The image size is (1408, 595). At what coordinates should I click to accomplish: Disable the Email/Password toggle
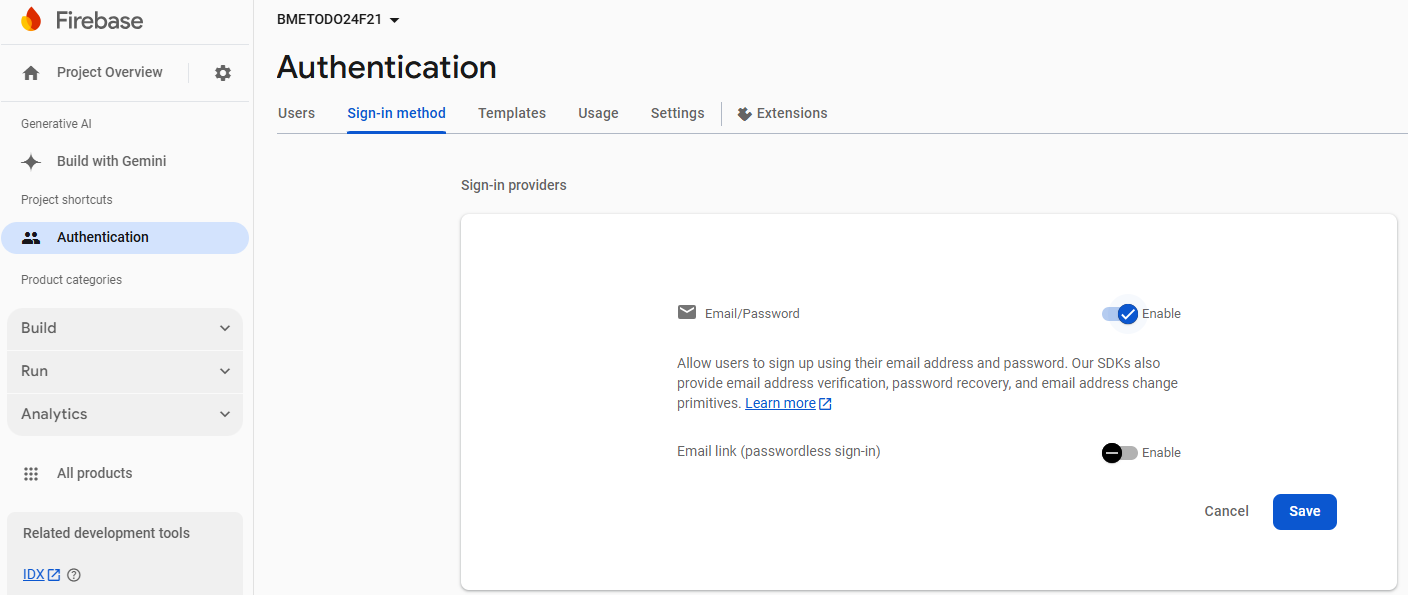coord(1120,314)
